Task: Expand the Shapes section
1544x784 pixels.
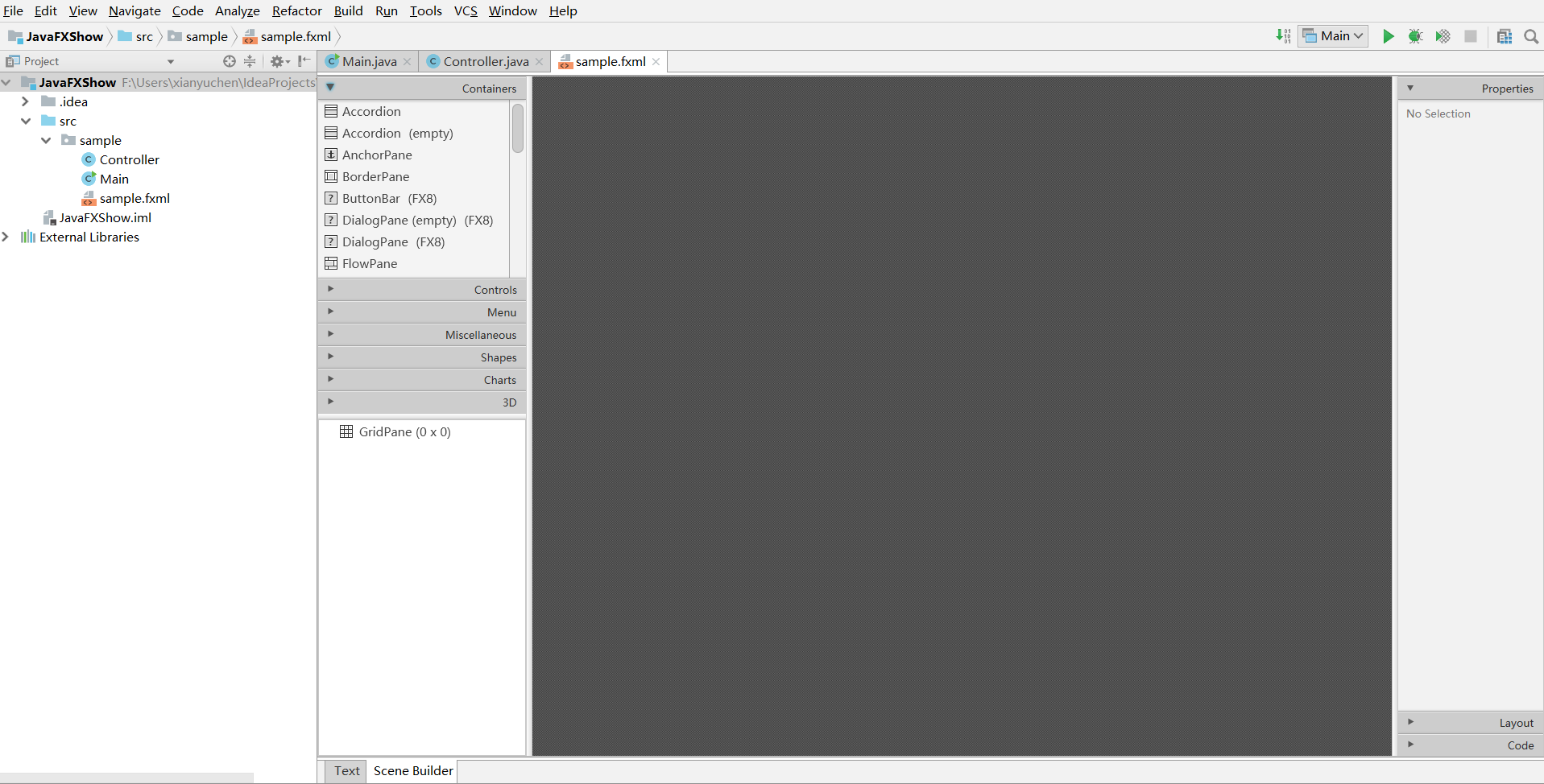Action: click(x=330, y=357)
